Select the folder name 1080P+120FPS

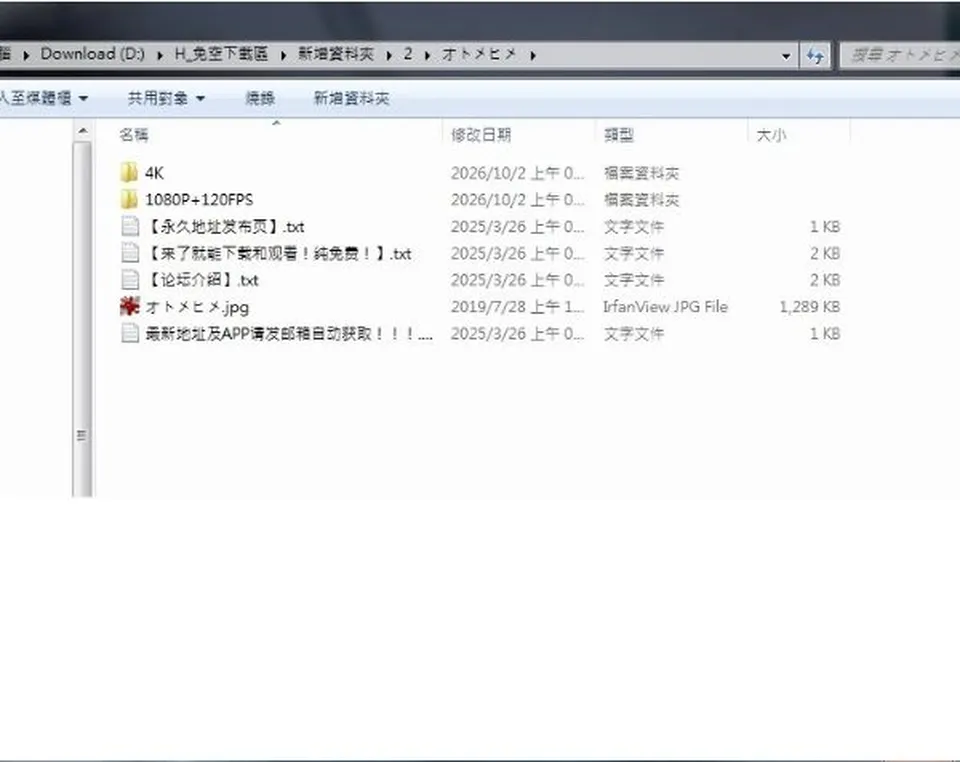(199, 200)
